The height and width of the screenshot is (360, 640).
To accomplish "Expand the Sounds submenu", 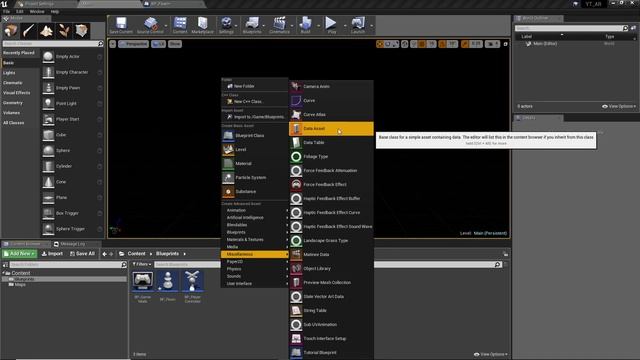I will pos(255,276).
